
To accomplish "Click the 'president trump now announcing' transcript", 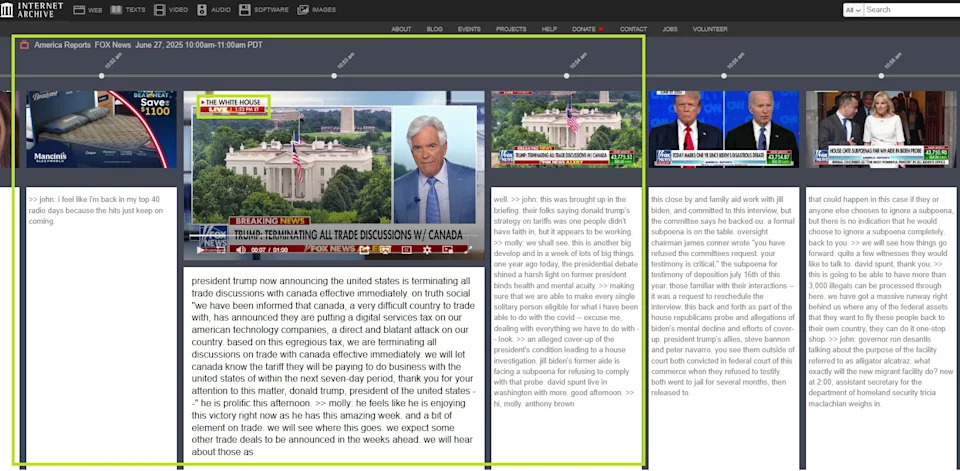I will pos(334,366).
